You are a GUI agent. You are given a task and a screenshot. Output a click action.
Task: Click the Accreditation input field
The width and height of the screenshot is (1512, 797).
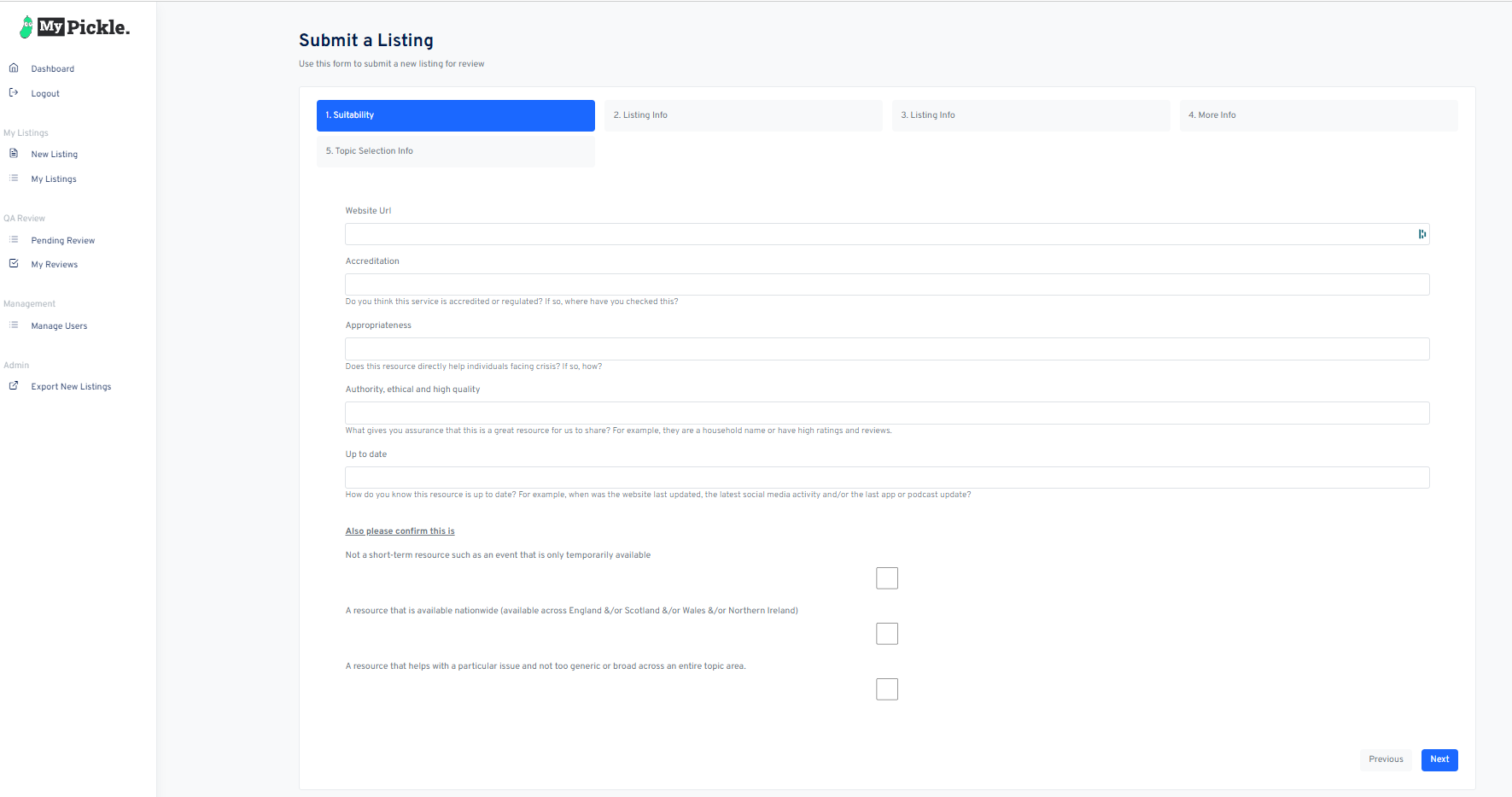(887, 284)
